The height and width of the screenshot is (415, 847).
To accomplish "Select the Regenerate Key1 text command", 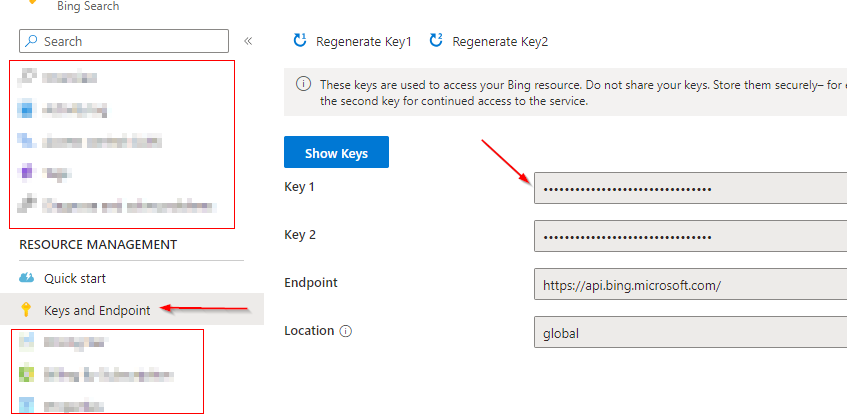I will point(363,41).
